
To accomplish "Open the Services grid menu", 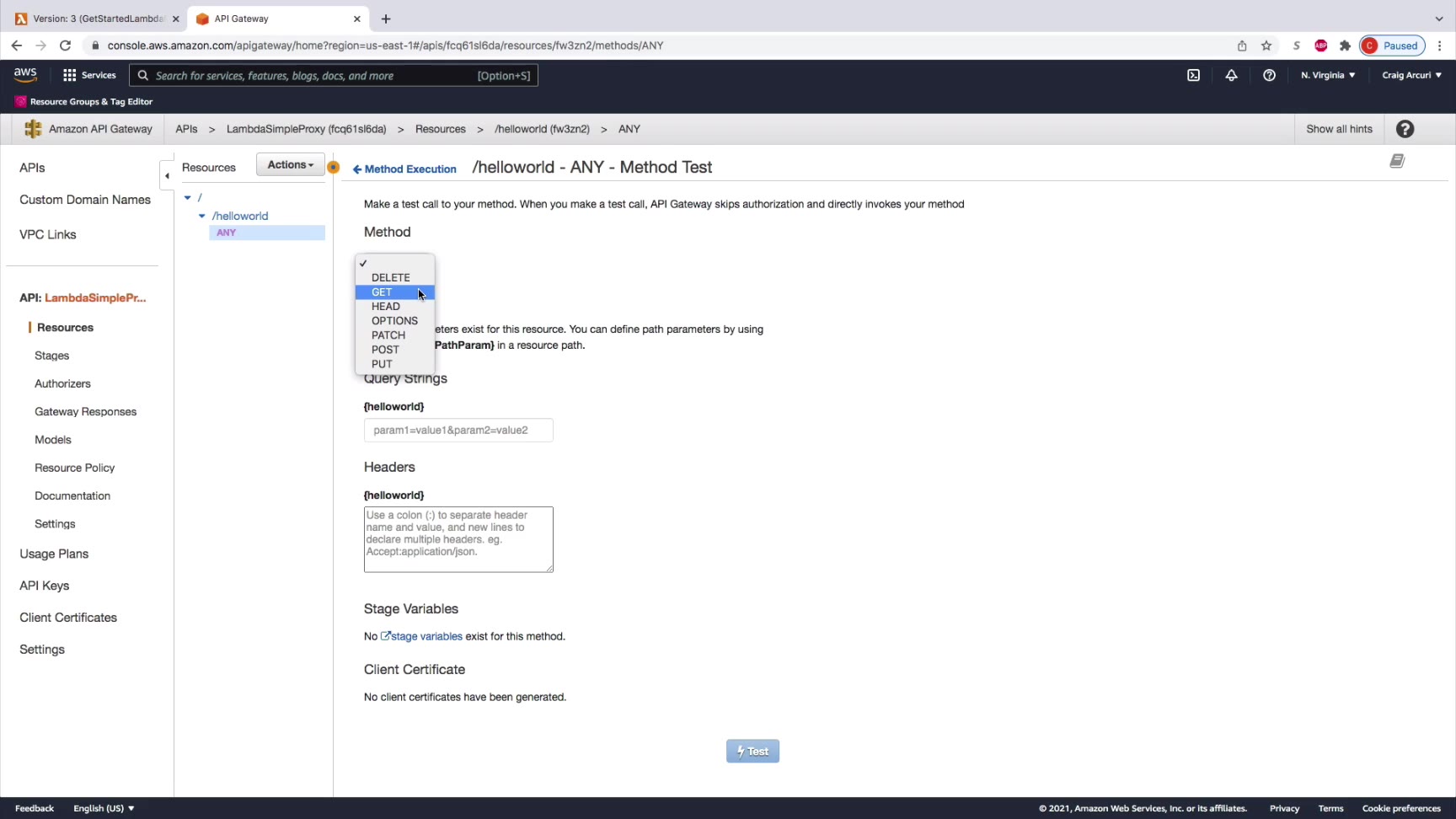I will tap(89, 75).
